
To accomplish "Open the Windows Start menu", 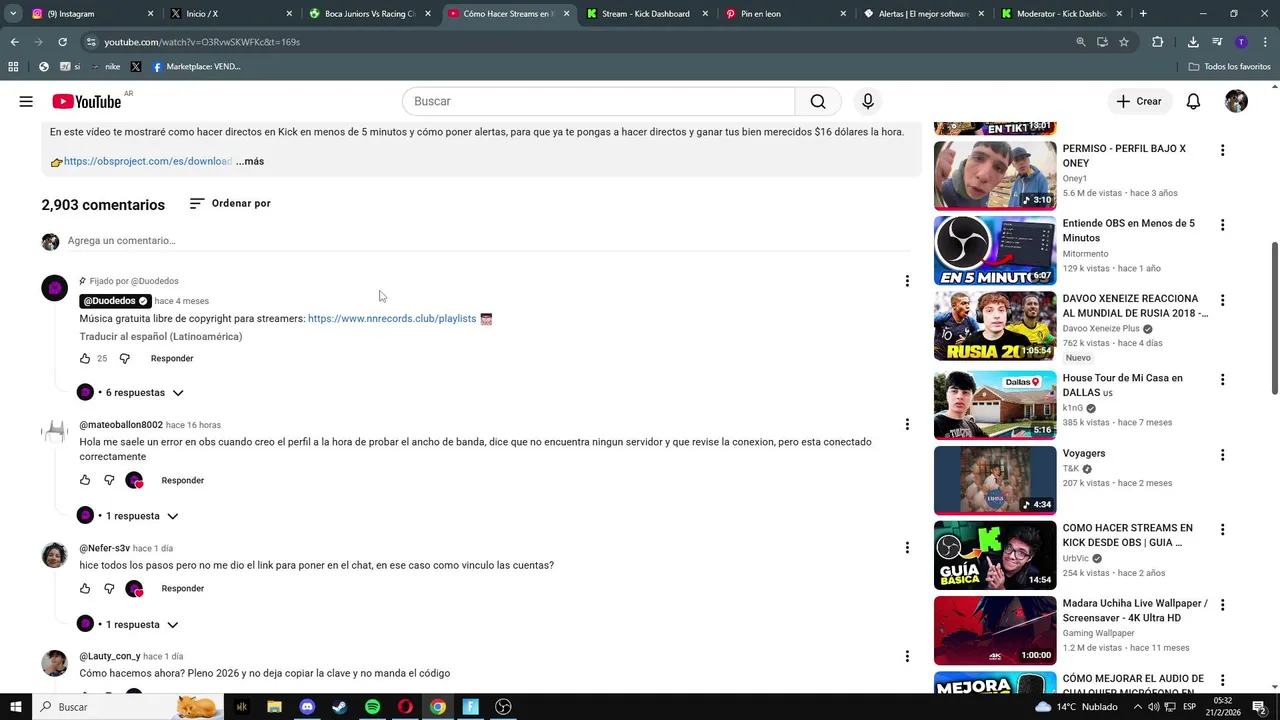I will [x=15, y=707].
